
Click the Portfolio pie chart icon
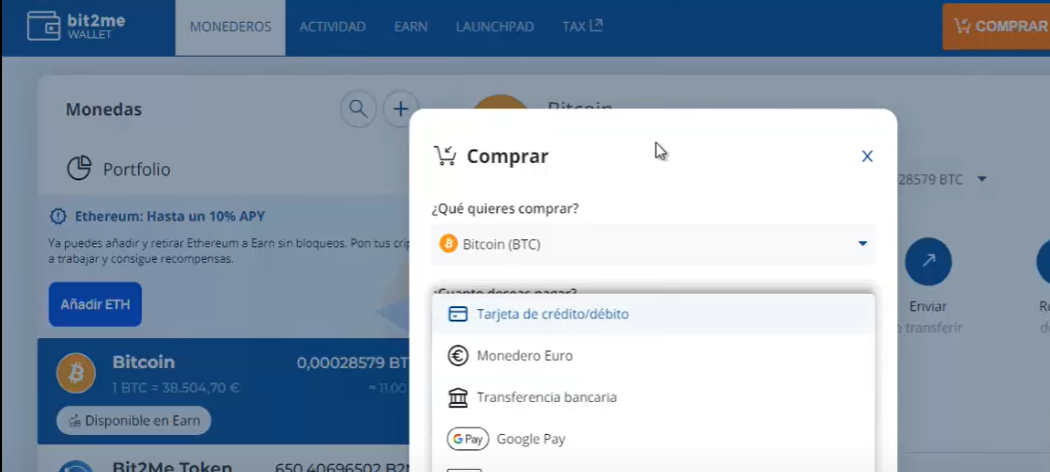coord(79,168)
